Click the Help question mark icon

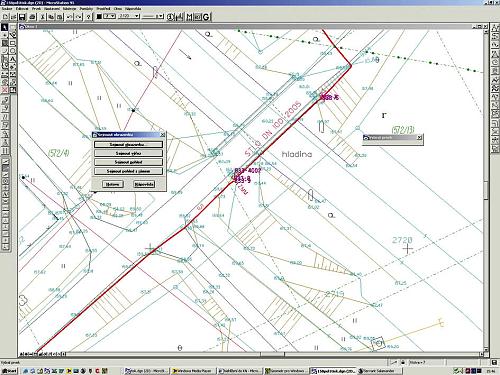pyautogui.click(x=88, y=17)
